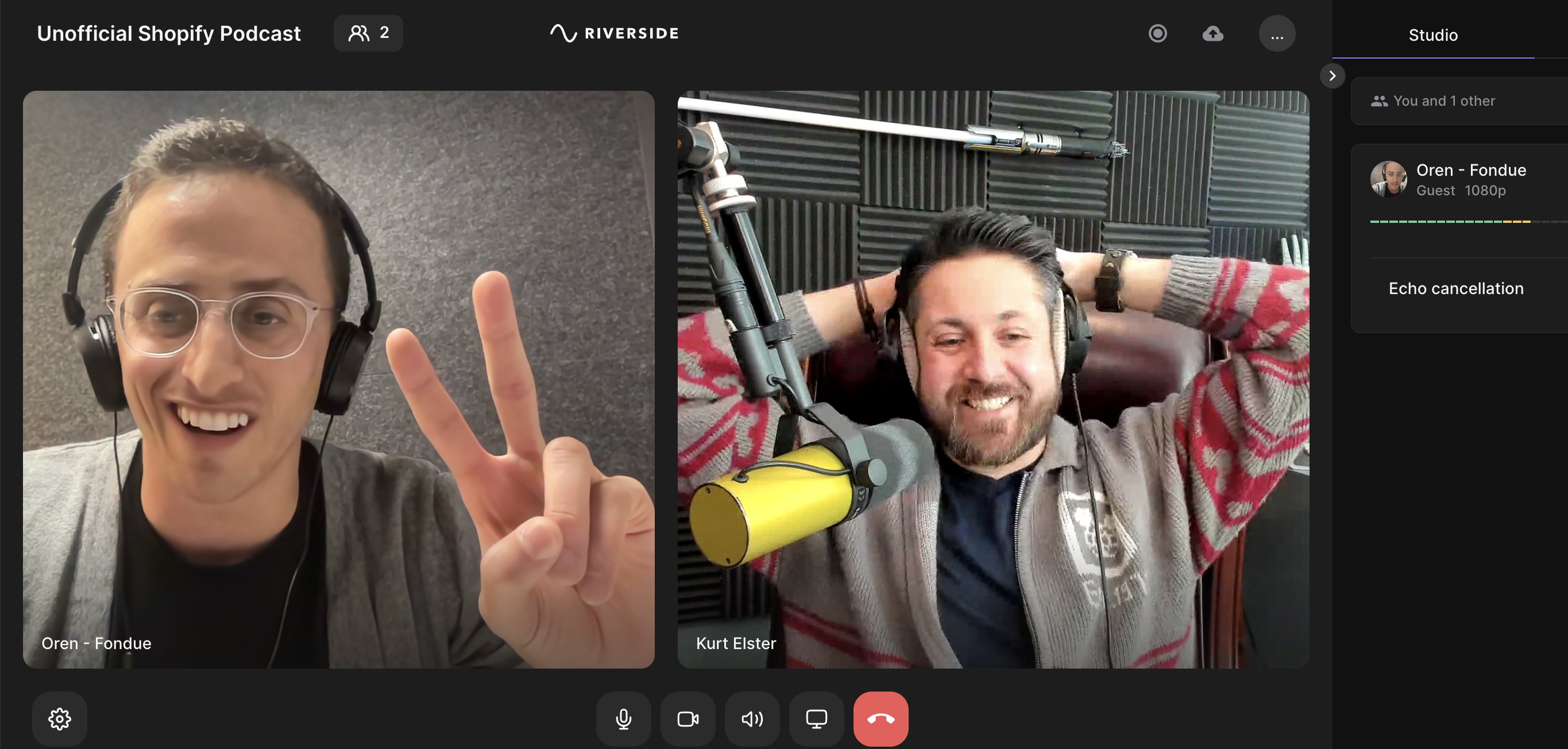This screenshot has height=749, width=1568.
Task: Click the Unofficial Shopify Podcast title
Action: click(x=169, y=33)
